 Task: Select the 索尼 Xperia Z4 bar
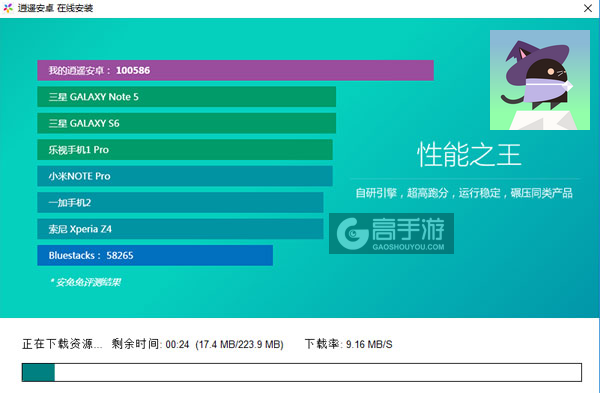[180, 229]
